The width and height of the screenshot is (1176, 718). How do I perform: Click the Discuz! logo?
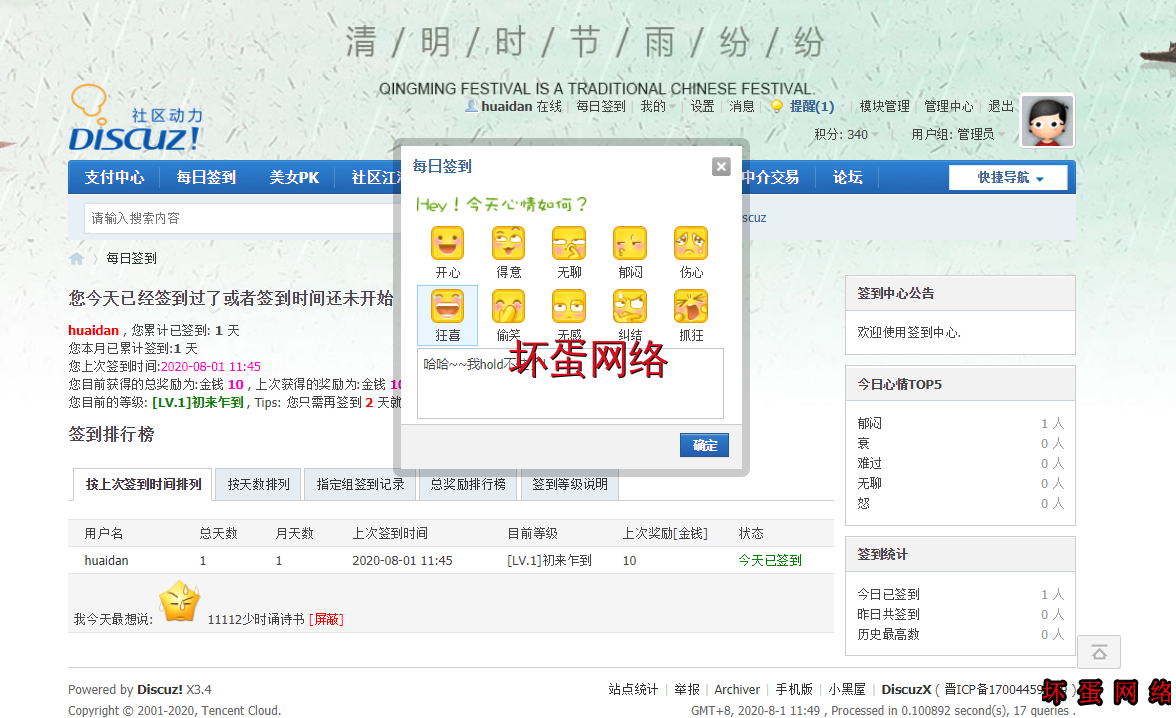coord(136,119)
